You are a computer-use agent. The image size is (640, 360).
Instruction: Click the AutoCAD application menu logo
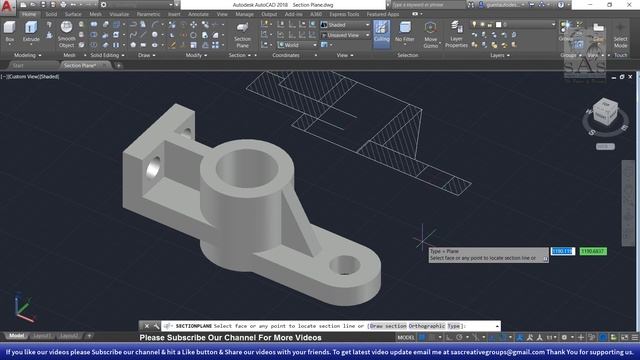pyautogui.click(x=7, y=7)
